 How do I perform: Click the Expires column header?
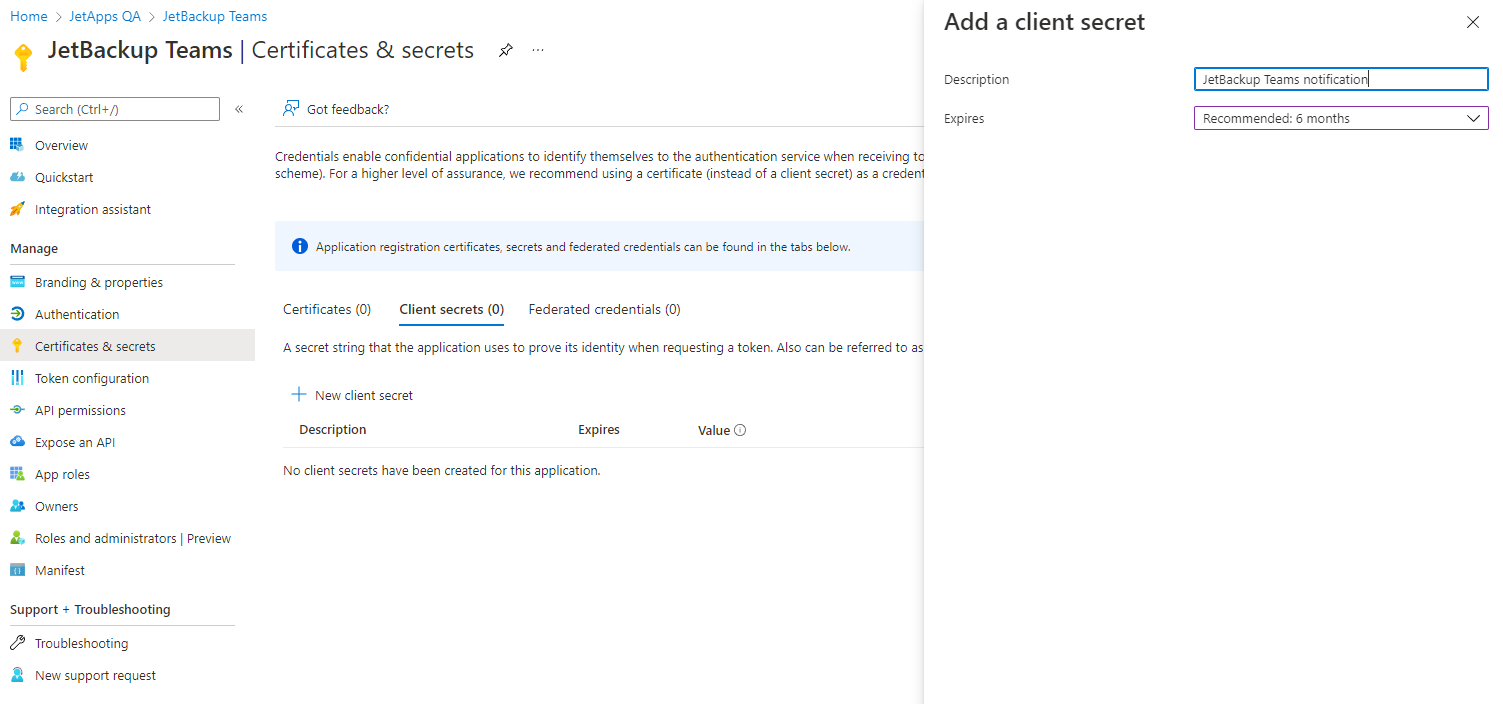point(599,430)
